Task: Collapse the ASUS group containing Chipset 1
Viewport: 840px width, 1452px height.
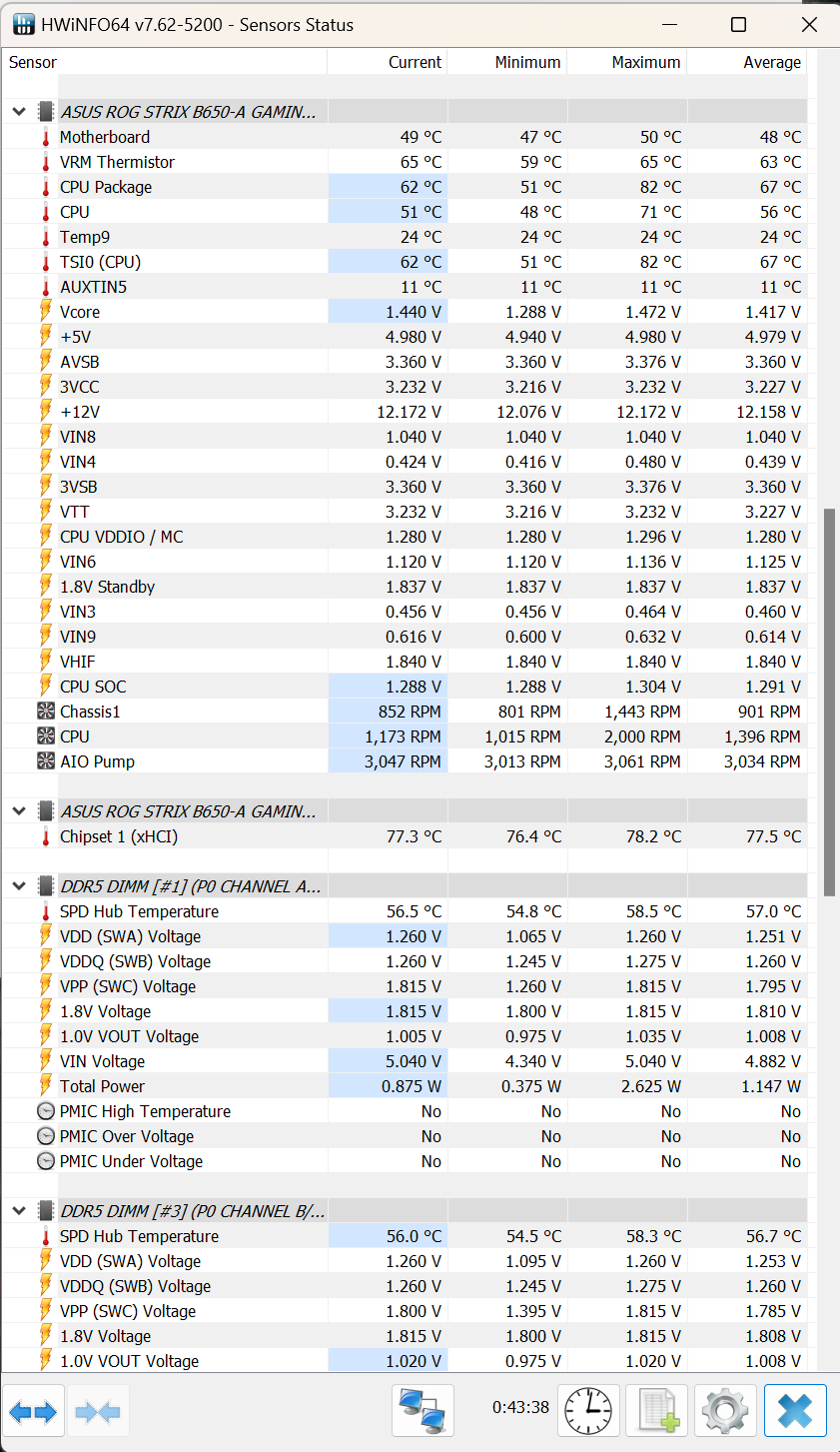Action: click(19, 811)
